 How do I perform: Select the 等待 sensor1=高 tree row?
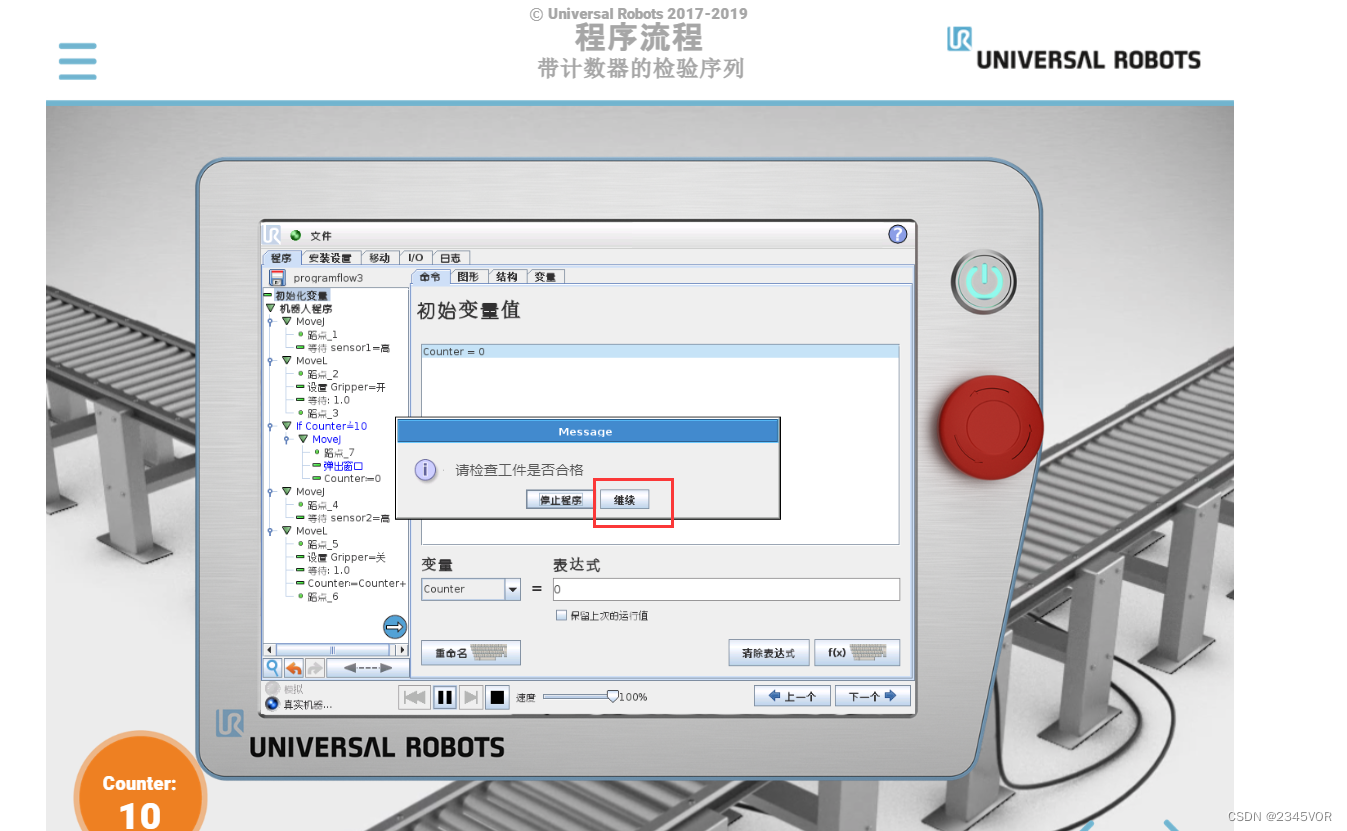348,348
